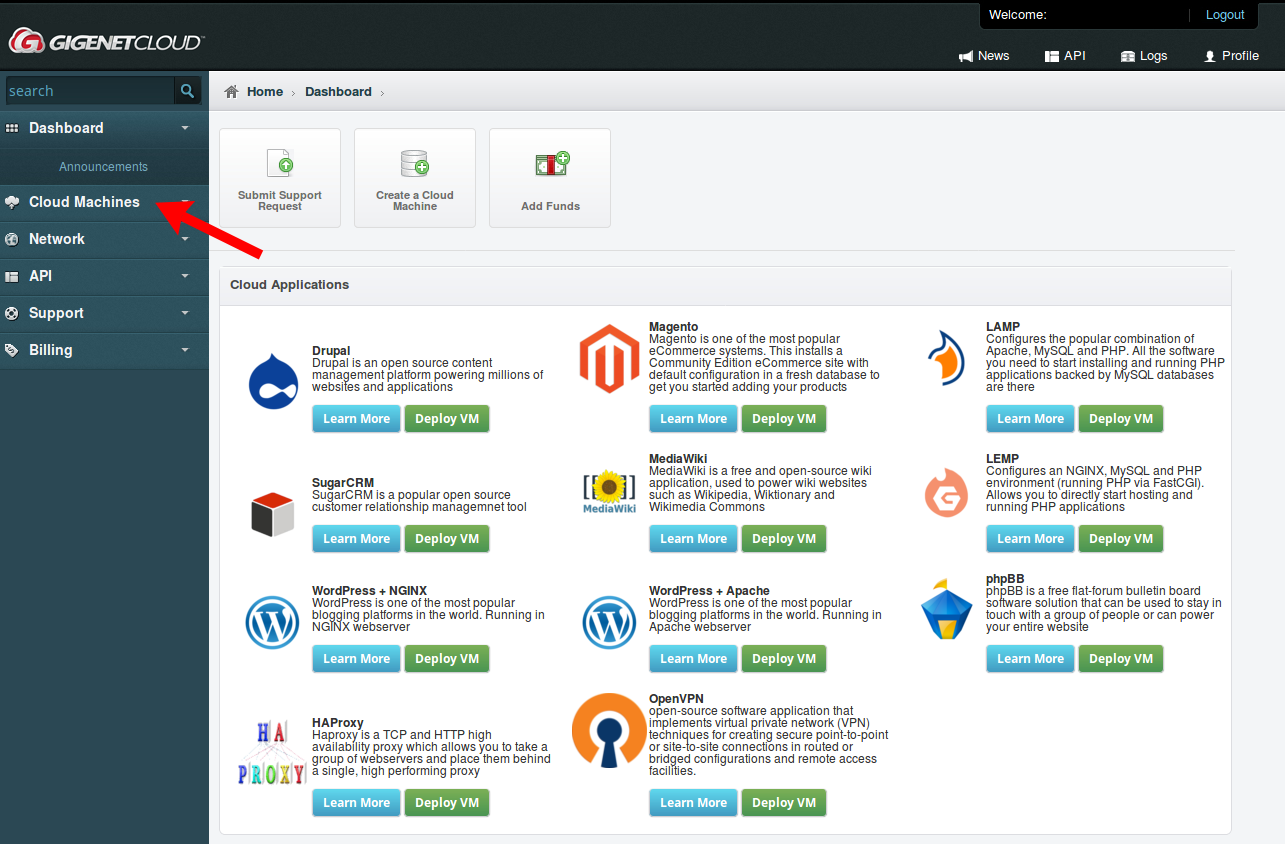The image size is (1285, 844).
Task: Click the OpenVPN keyhole logo
Action: coord(609,730)
